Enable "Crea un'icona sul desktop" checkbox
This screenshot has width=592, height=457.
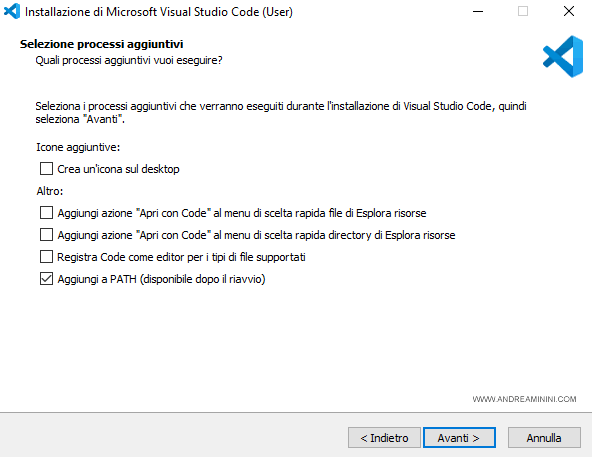coord(46,168)
